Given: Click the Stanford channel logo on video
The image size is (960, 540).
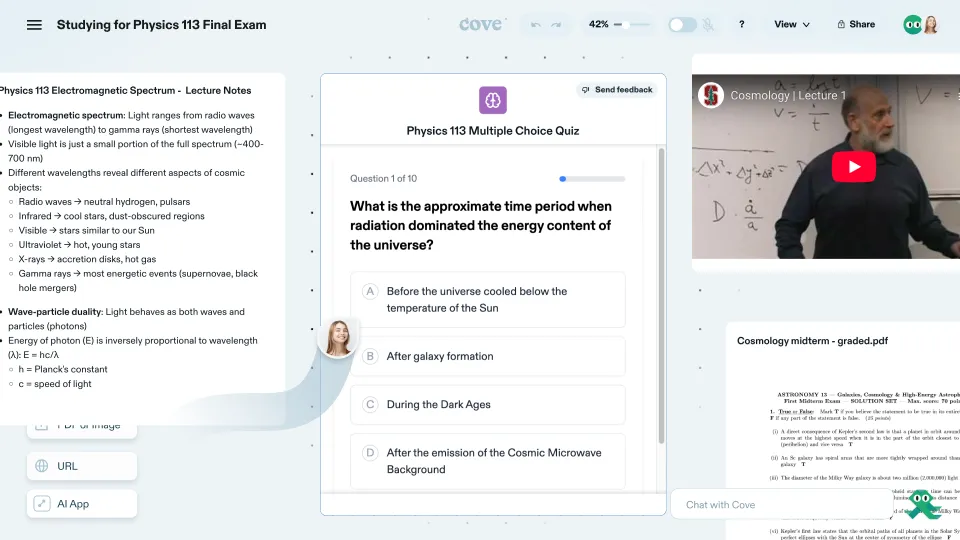Looking at the screenshot, I should (x=711, y=95).
